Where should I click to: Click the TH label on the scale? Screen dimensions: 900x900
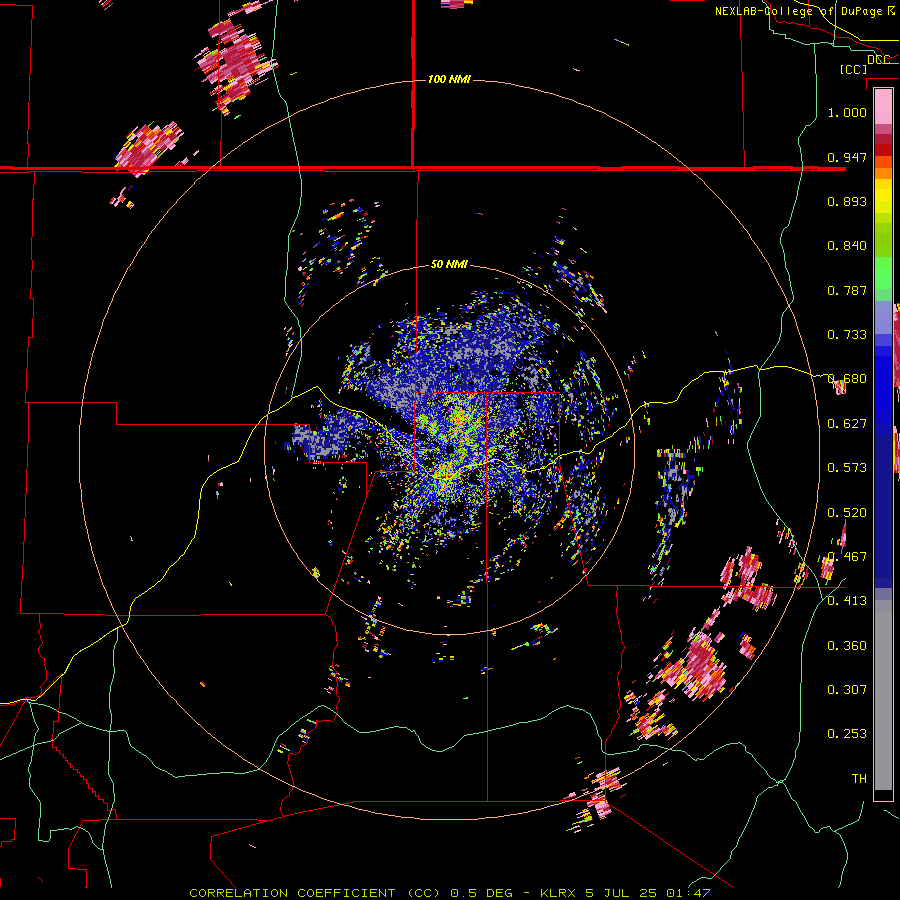[x=859, y=779]
